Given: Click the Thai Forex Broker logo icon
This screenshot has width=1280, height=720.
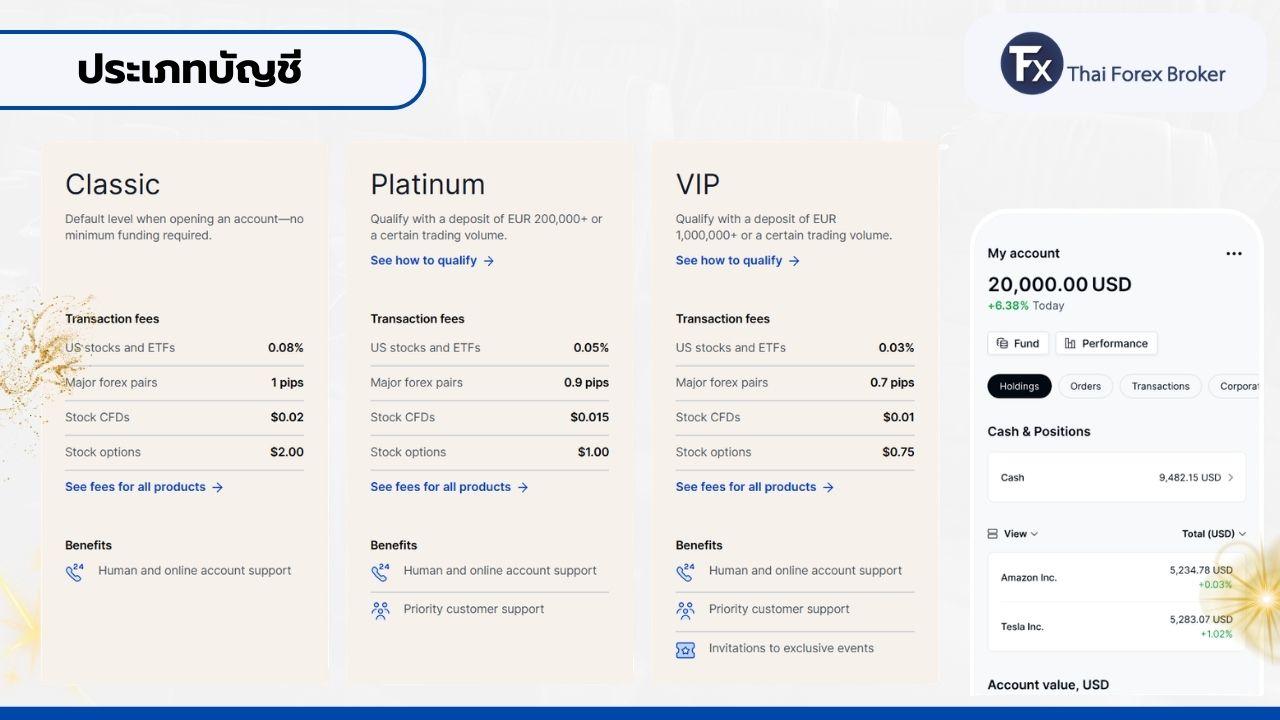Looking at the screenshot, I should [1031, 63].
